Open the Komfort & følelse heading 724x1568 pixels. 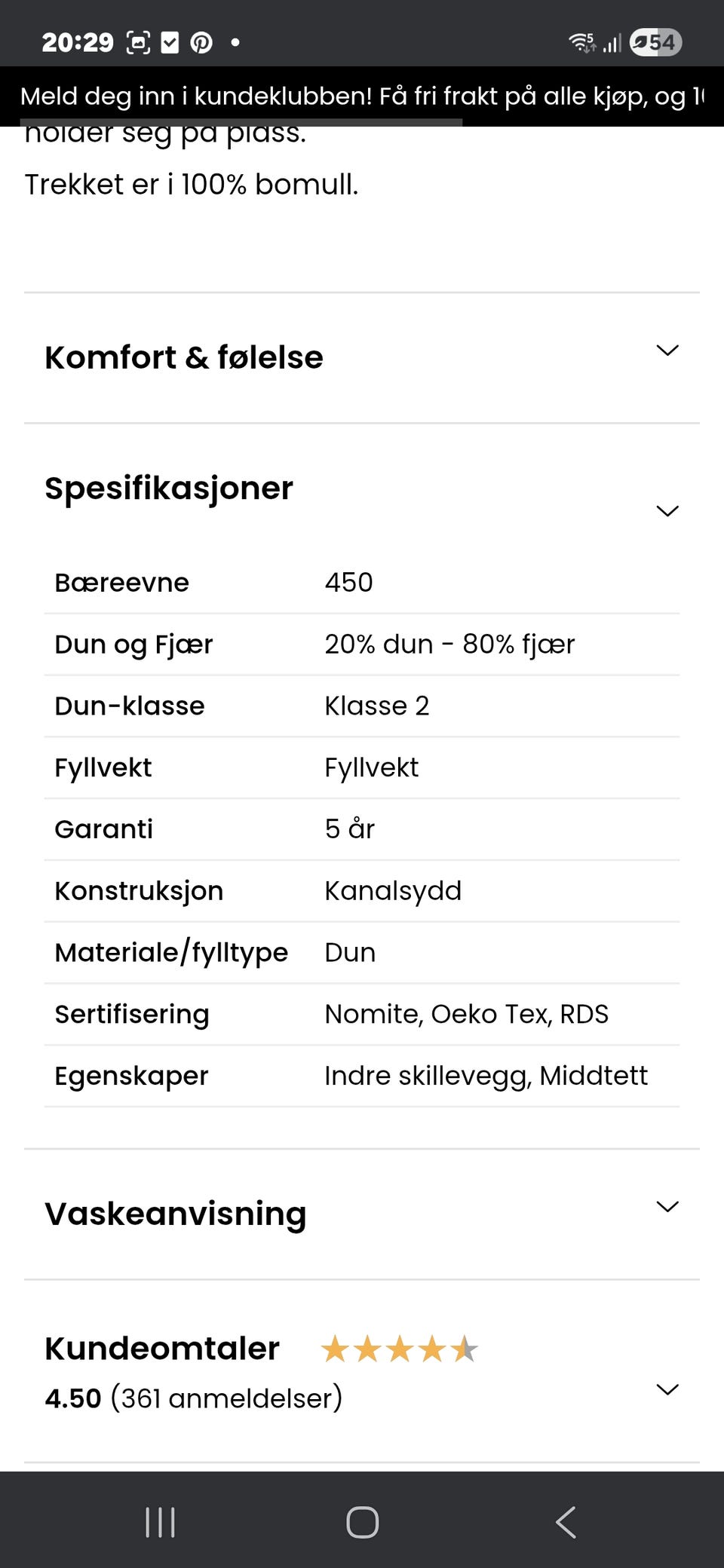point(184,357)
